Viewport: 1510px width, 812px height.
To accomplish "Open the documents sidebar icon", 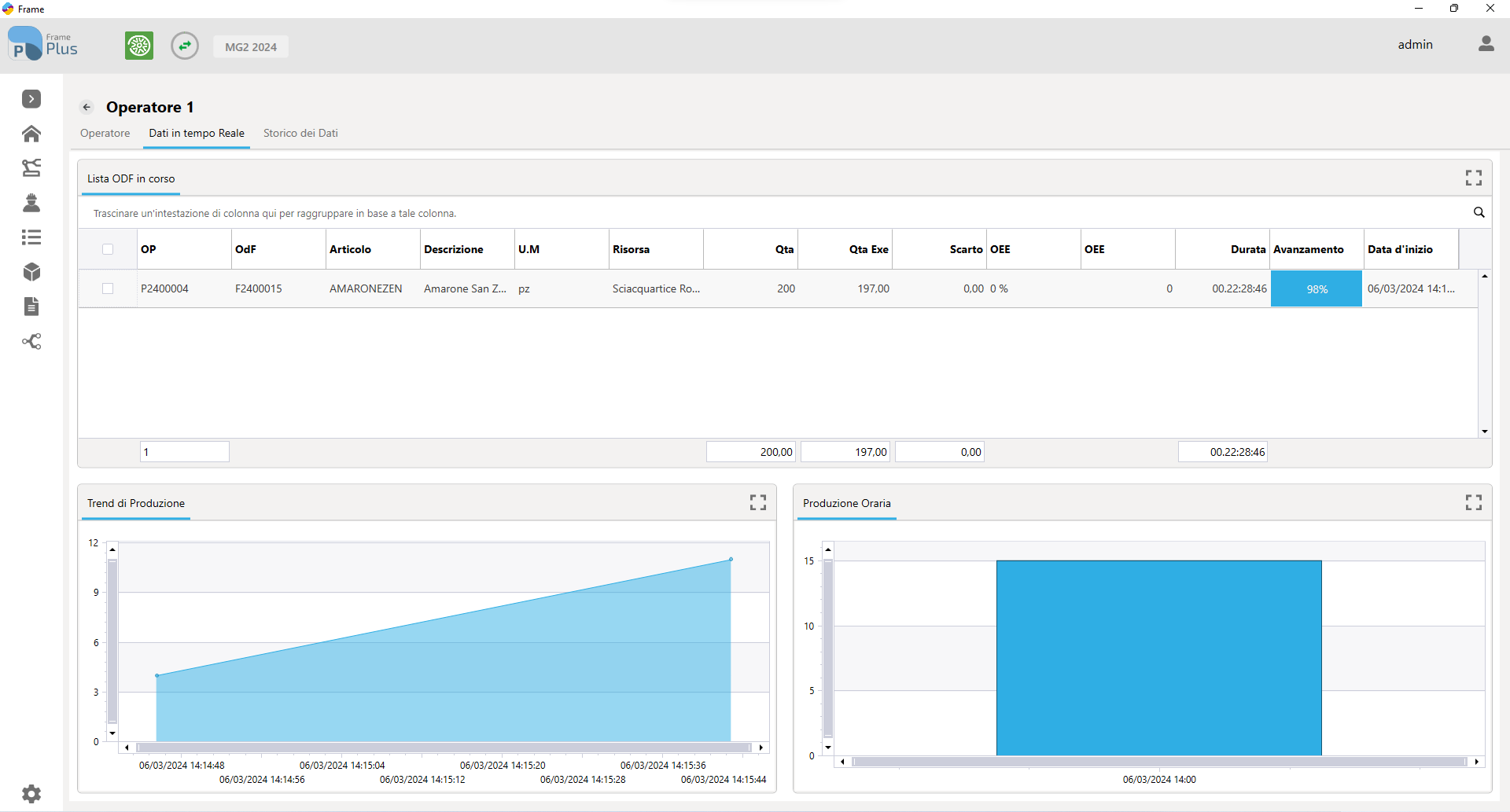I will click(31, 307).
